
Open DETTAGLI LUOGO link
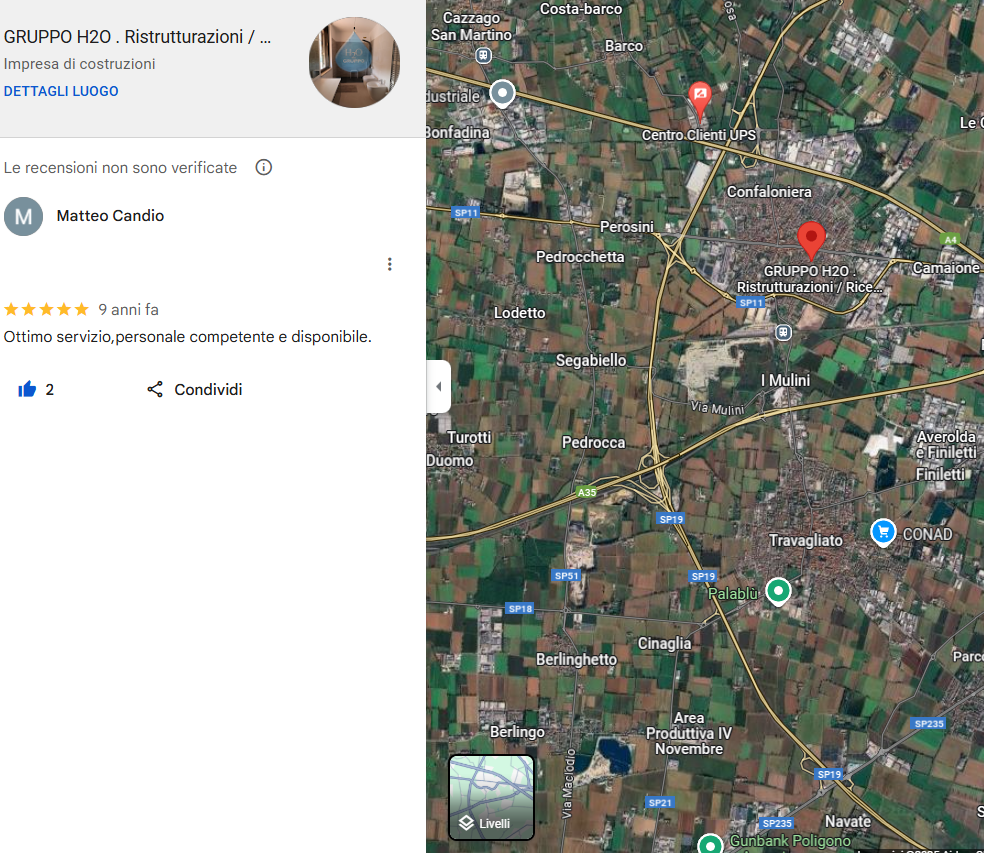pos(61,91)
